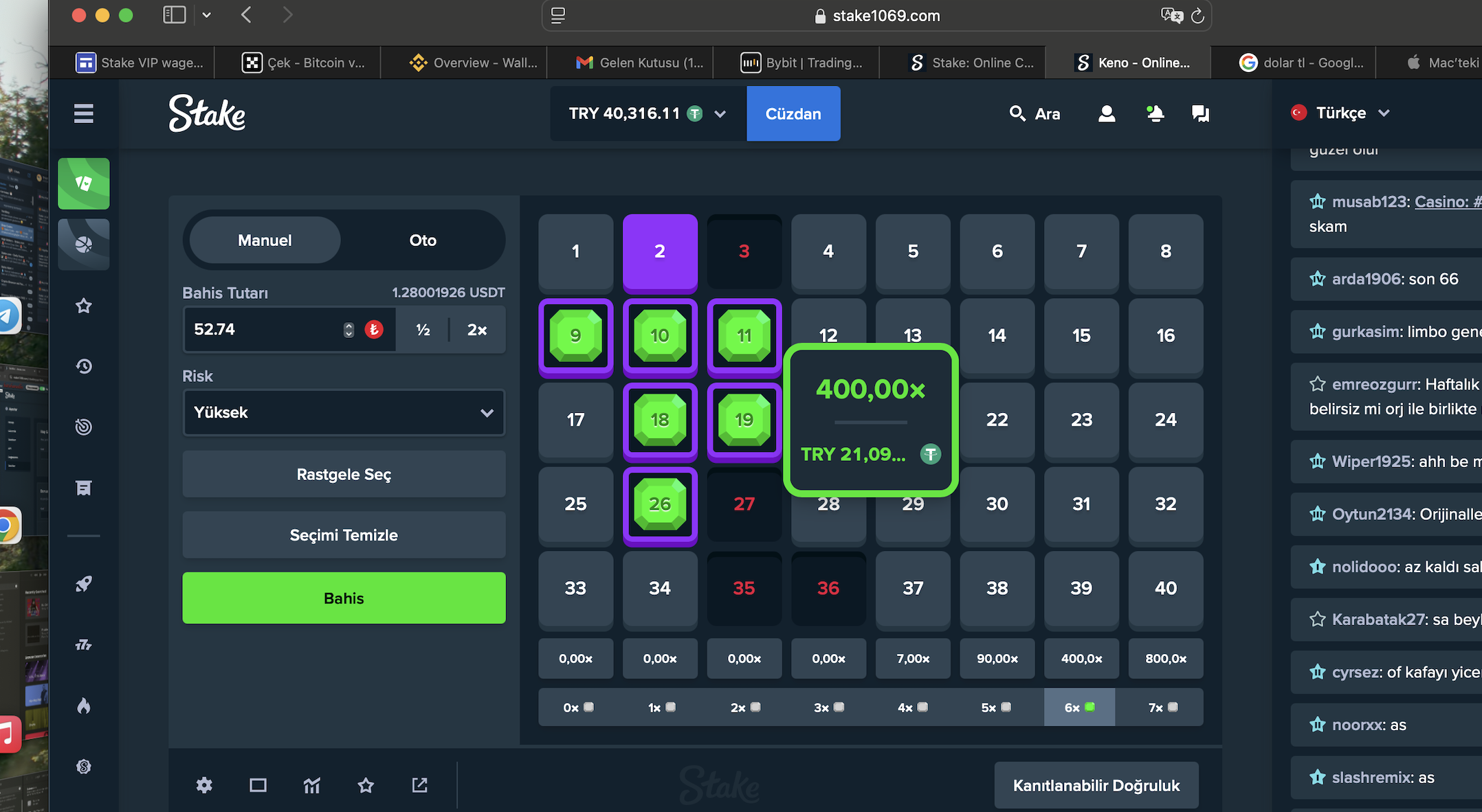The height and width of the screenshot is (812, 1482).
Task: Click the 800,0× multiplier box
Action: point(1166,659)
